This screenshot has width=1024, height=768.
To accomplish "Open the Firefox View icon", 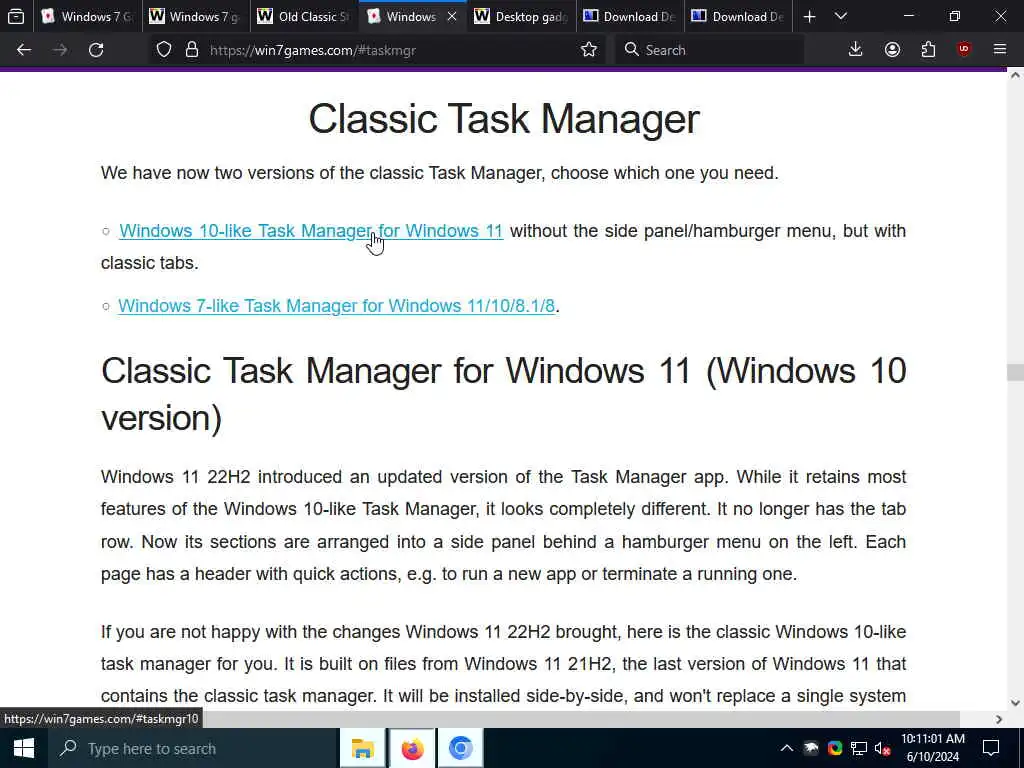I will coord(16,16).
